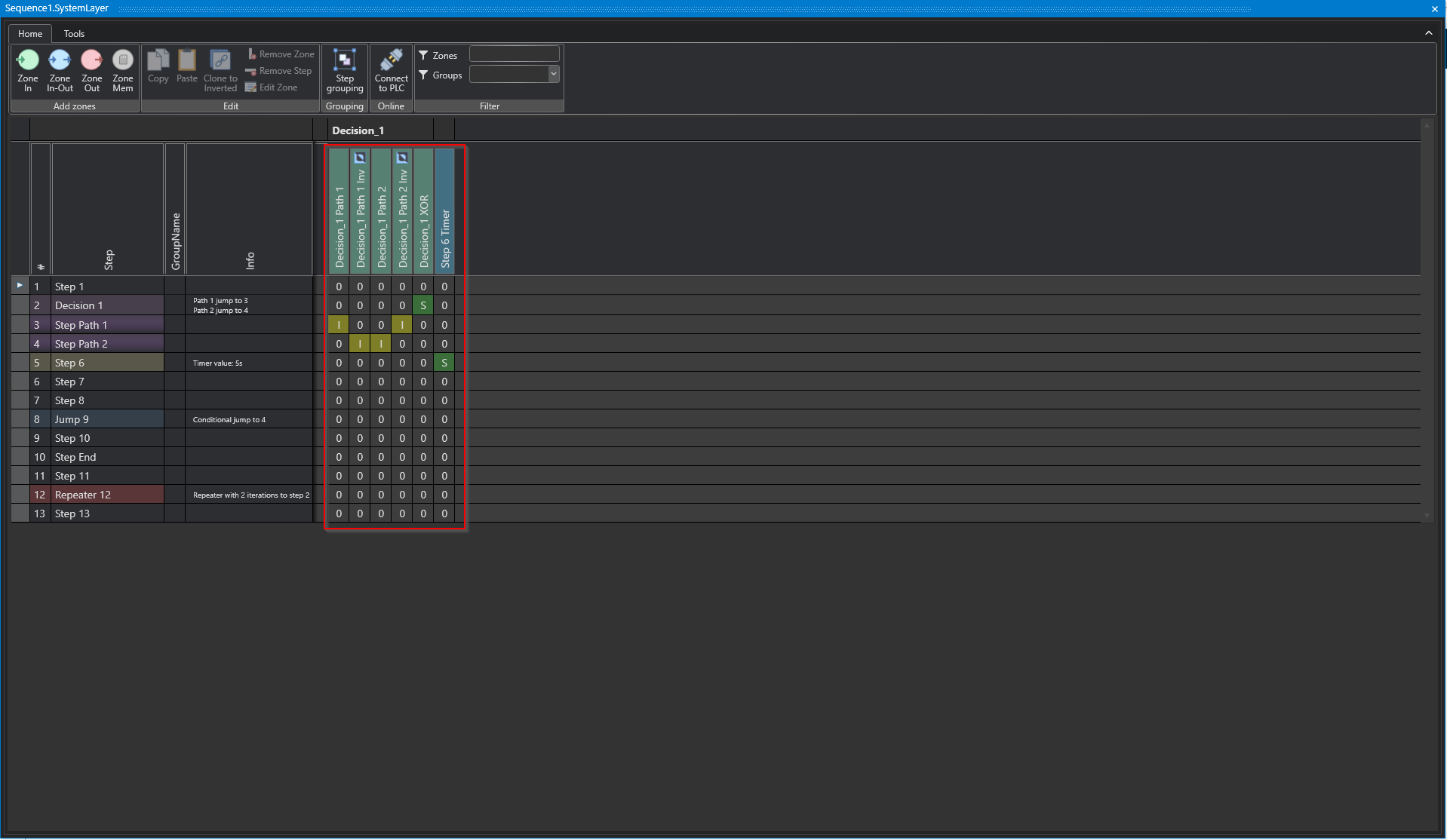This screenshot has height=840, width=1447.
Task: Click Edit Zone
Action: point(272,87)
